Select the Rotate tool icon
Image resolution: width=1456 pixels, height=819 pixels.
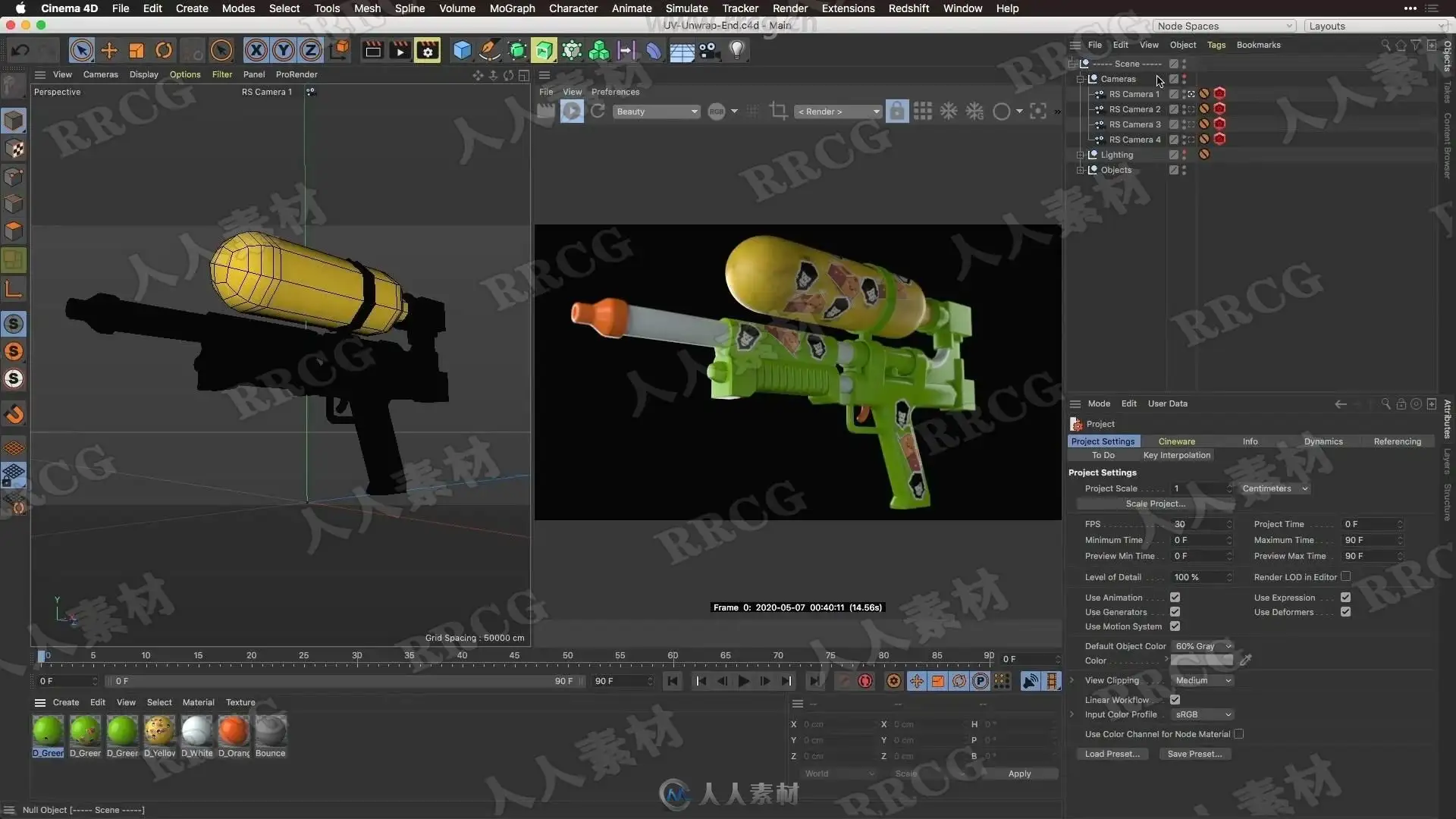(x=164, y=51)
